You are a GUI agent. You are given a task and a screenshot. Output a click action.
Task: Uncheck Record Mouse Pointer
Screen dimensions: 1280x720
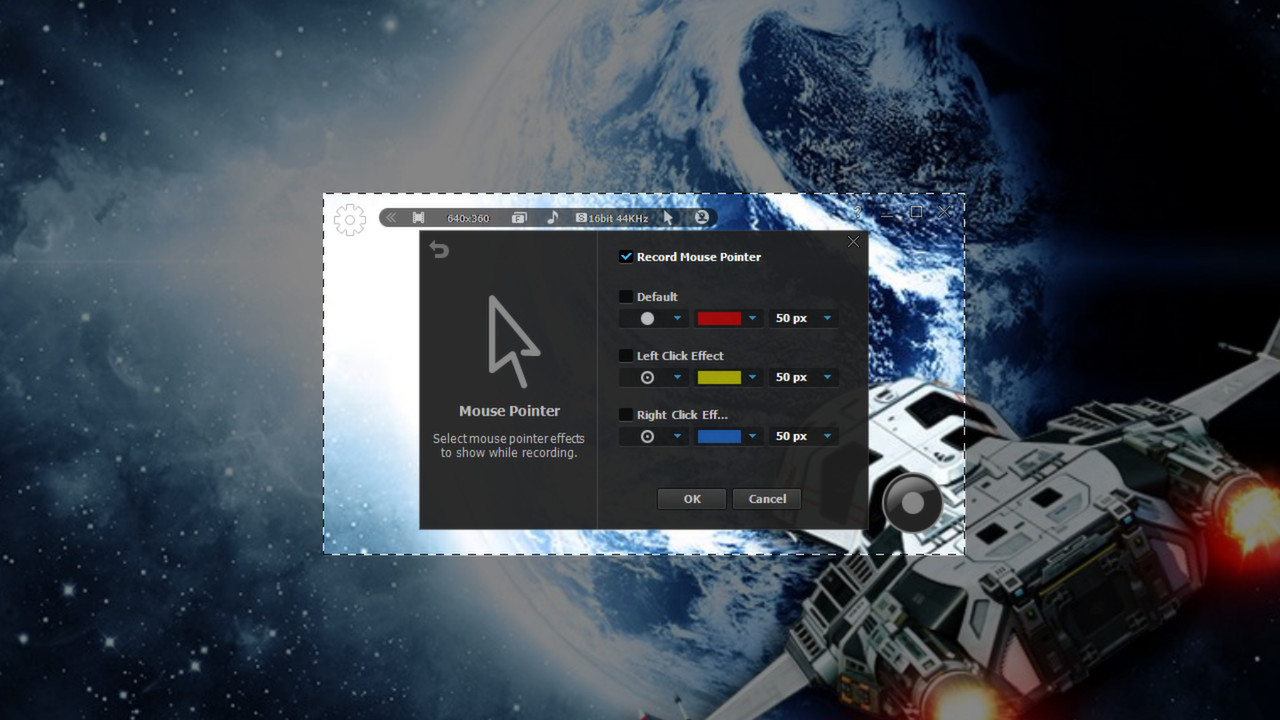click(626, 257)
